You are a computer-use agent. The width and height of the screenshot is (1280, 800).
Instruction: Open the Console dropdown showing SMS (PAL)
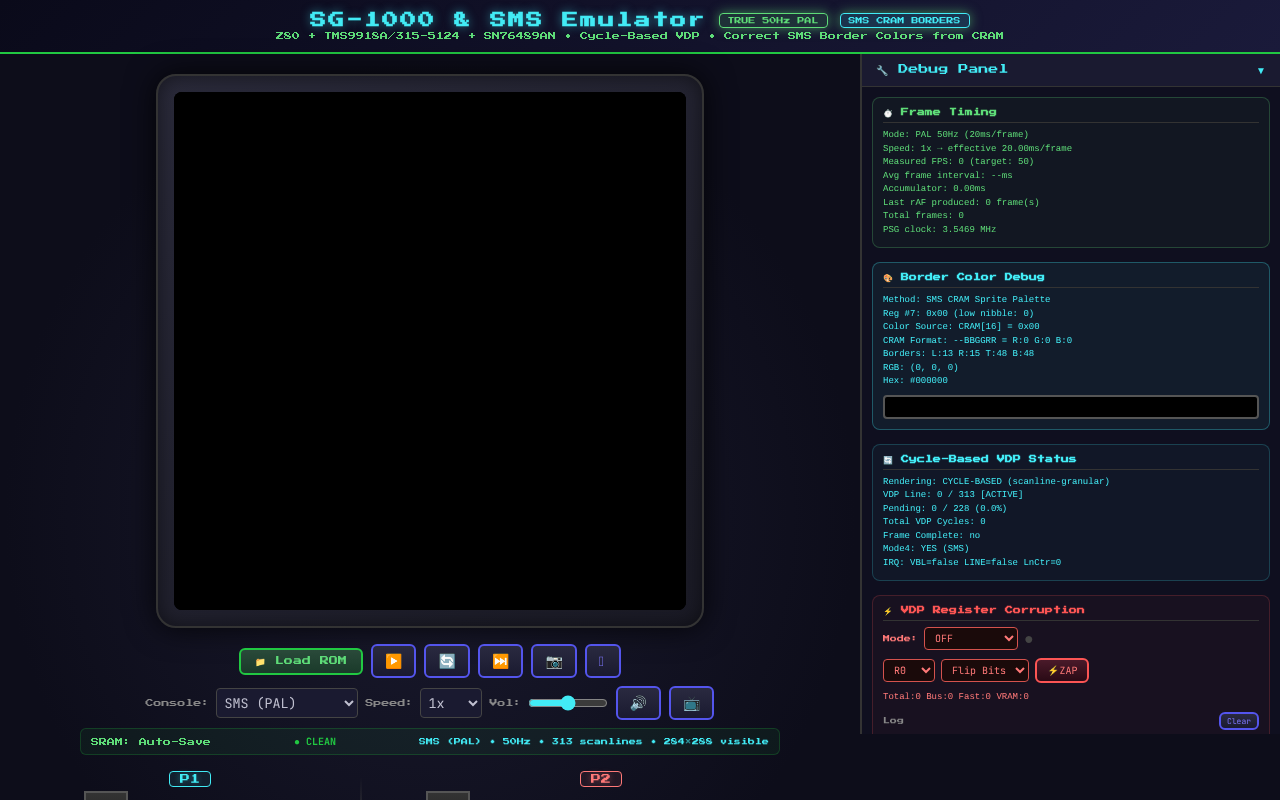[x=287, y=703]
